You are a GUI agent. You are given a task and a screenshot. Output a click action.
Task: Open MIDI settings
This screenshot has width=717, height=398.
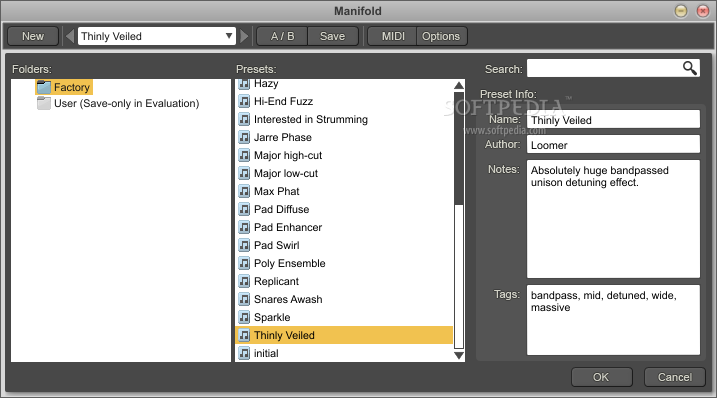pos(393,36)
